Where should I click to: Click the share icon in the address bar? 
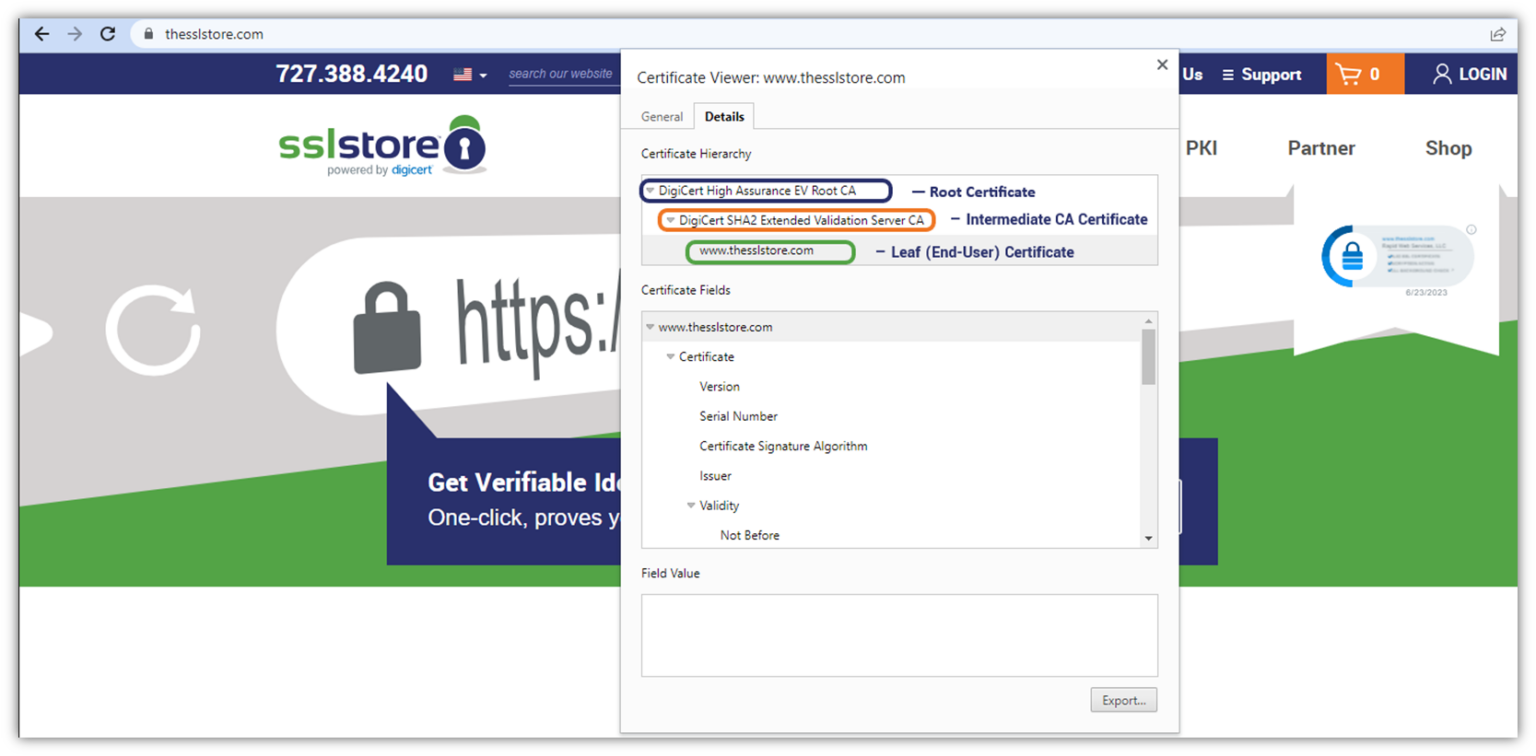(1499, 33)
